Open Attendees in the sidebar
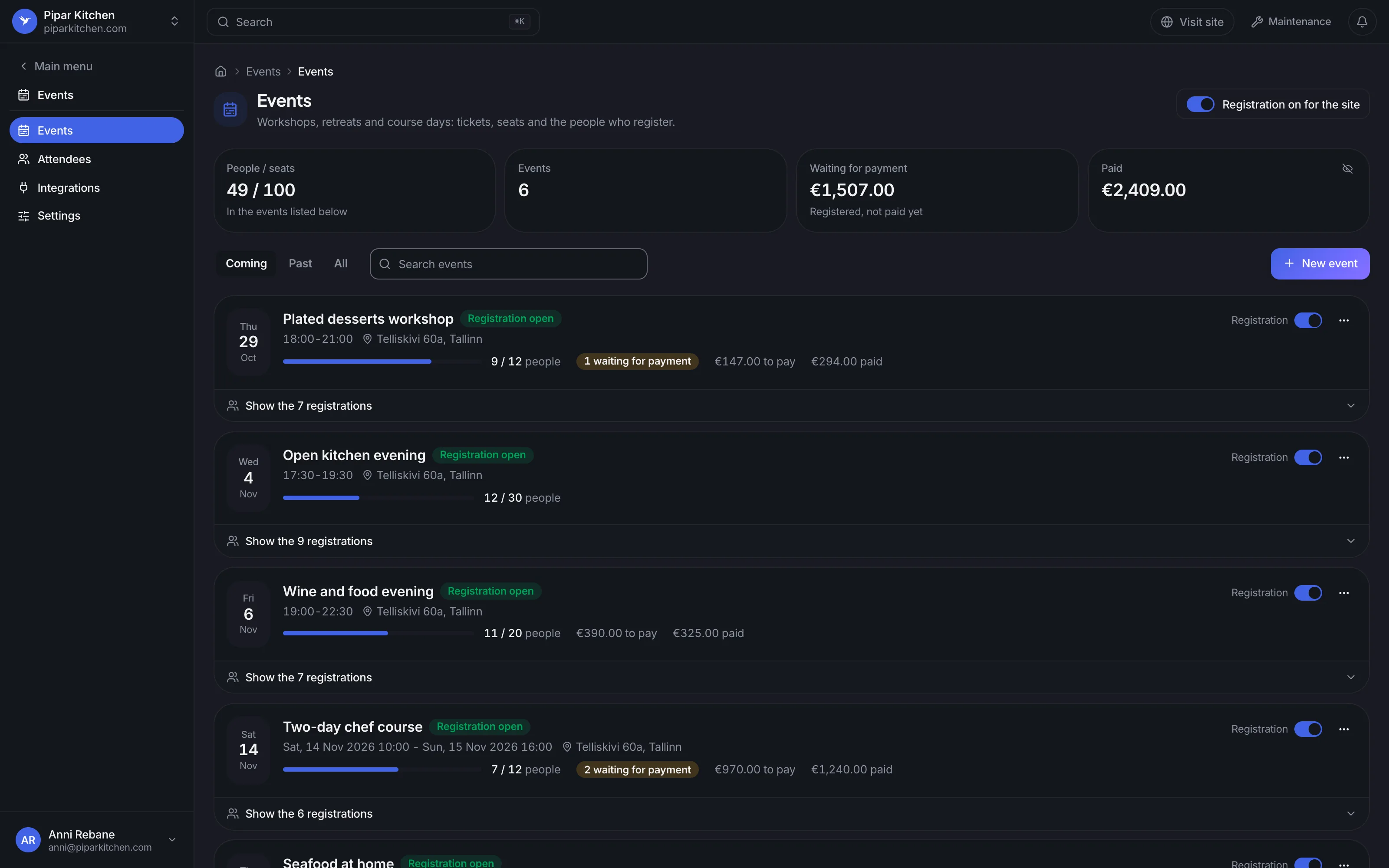Viewport: 1389px width, 868px height. pos(96,159)
